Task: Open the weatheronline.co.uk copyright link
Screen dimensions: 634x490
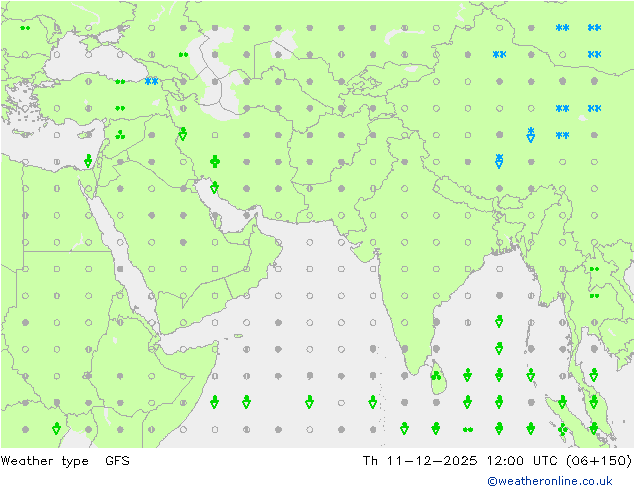Action: pyautogui.click(x=550, y=481)
